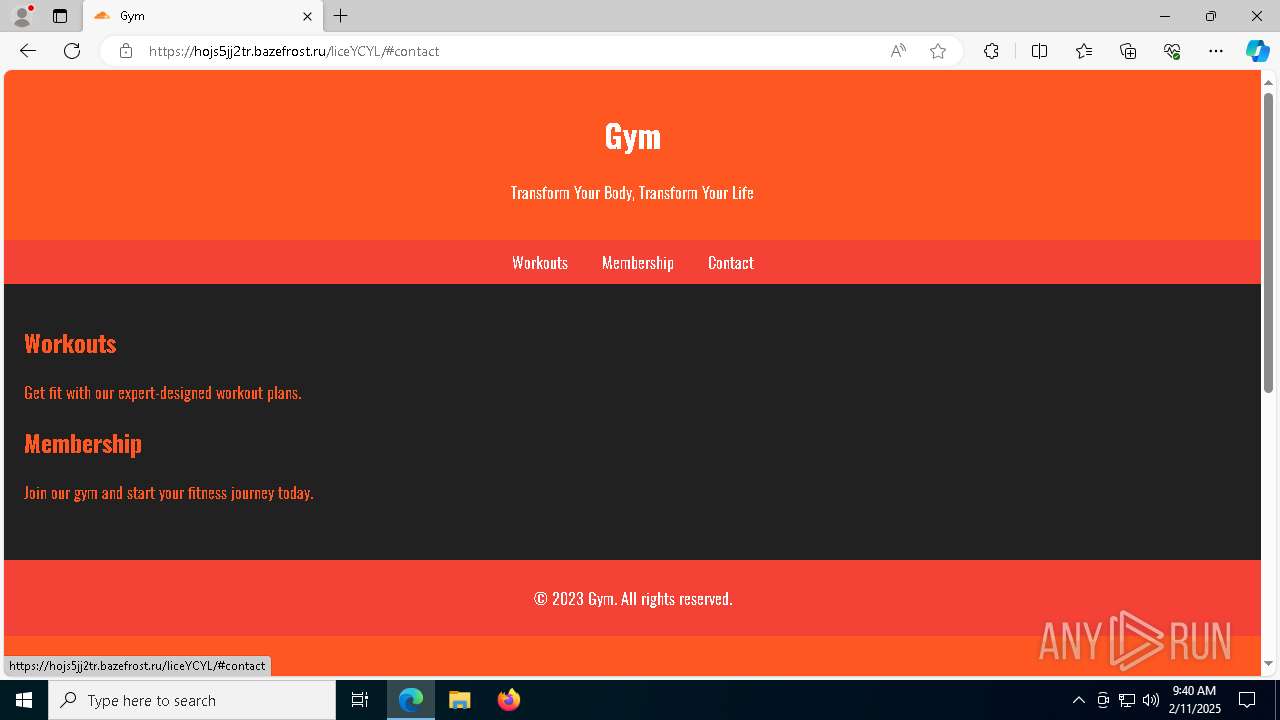
Task: Go back to the previous page
Action: [x=28, y=51]
